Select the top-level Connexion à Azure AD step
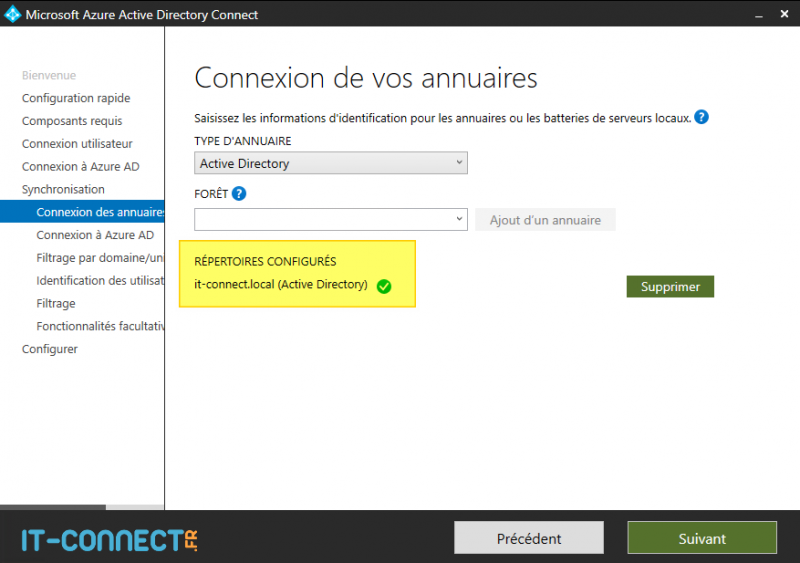This screenshot has width=800, height=563. (80, 167)
